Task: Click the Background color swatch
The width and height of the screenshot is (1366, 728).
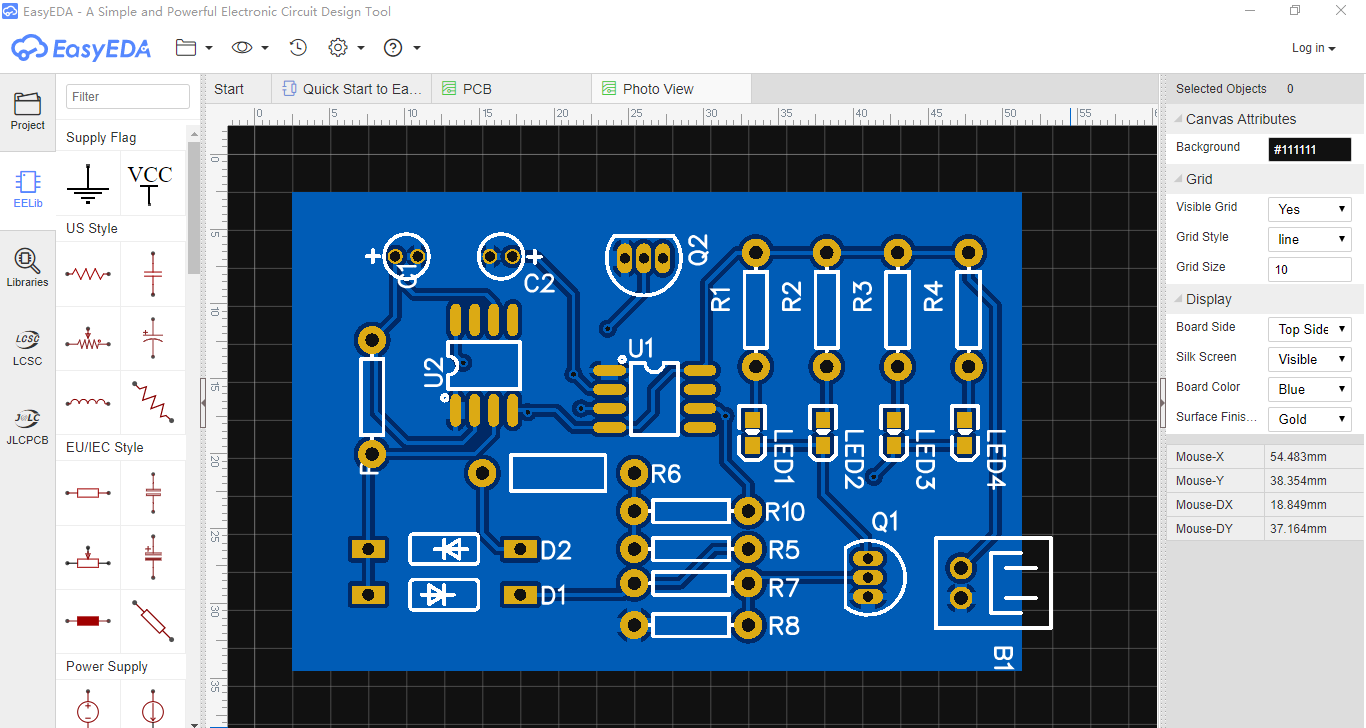Action: pos(1309,149)
